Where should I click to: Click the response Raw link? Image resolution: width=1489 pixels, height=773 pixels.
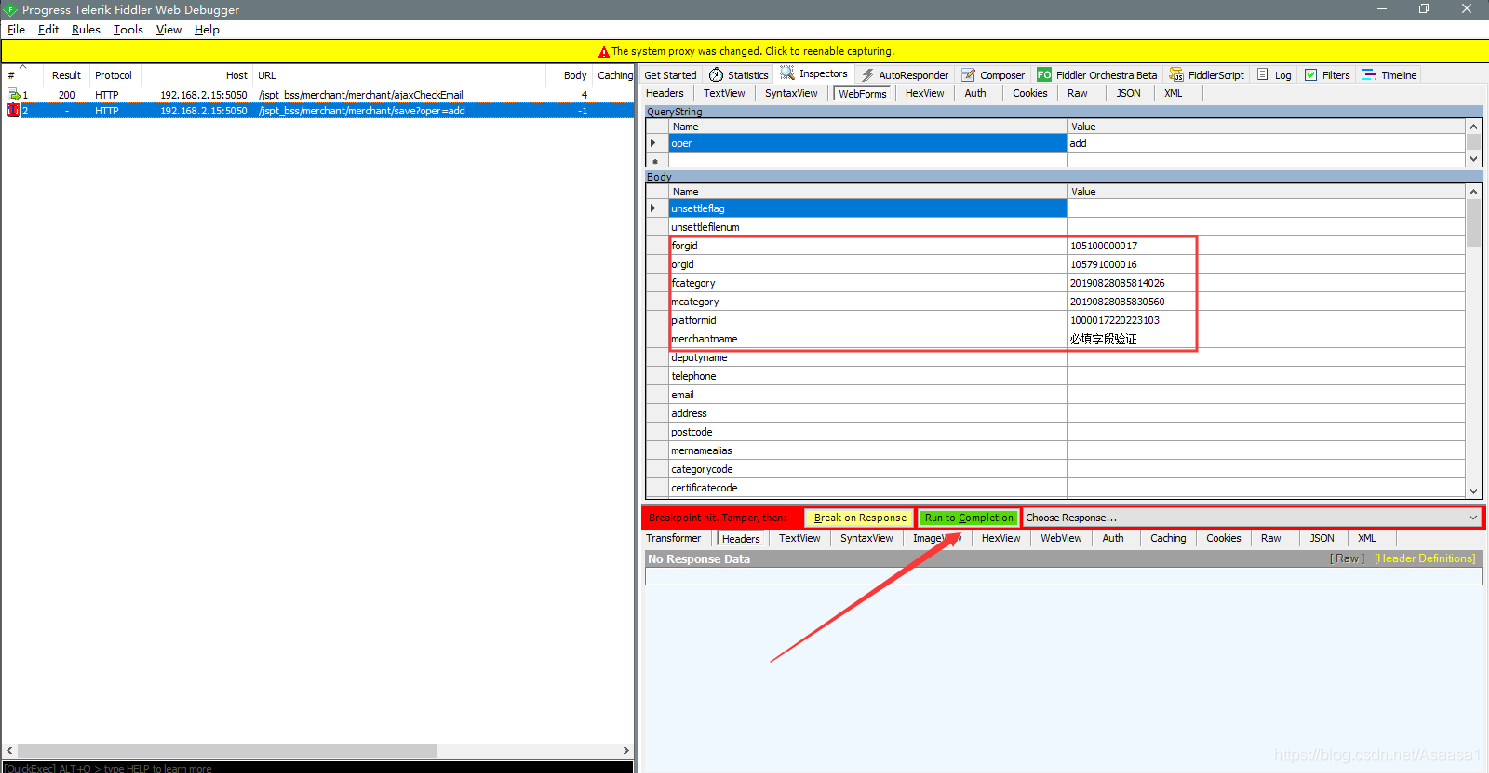click(x=1346, y=558)
